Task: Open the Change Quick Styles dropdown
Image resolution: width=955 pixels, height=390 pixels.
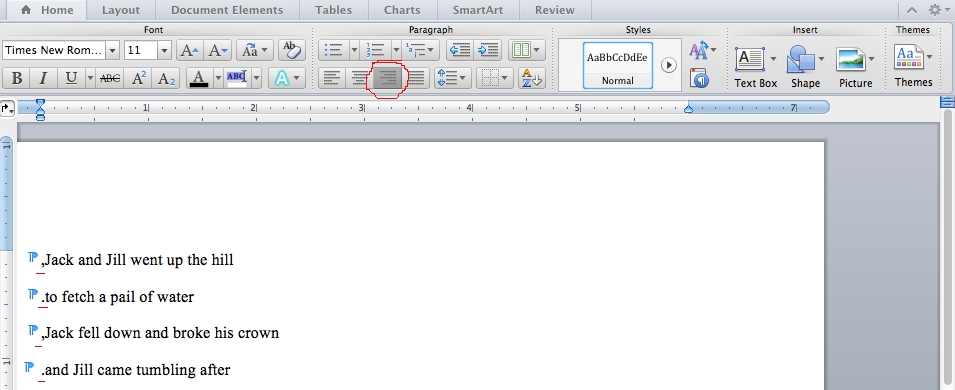Action: pyautogui.click(x=702, y=50)
